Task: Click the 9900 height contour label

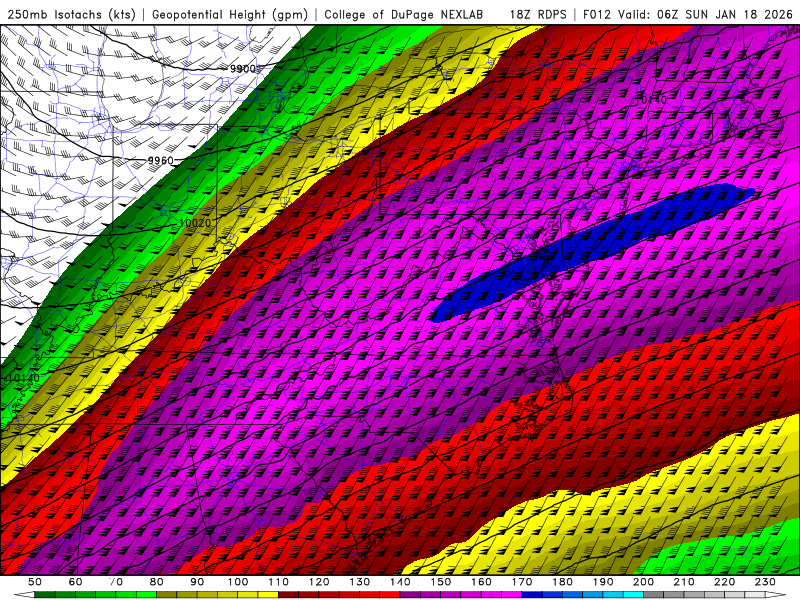Action: click(x=243, y=69)
